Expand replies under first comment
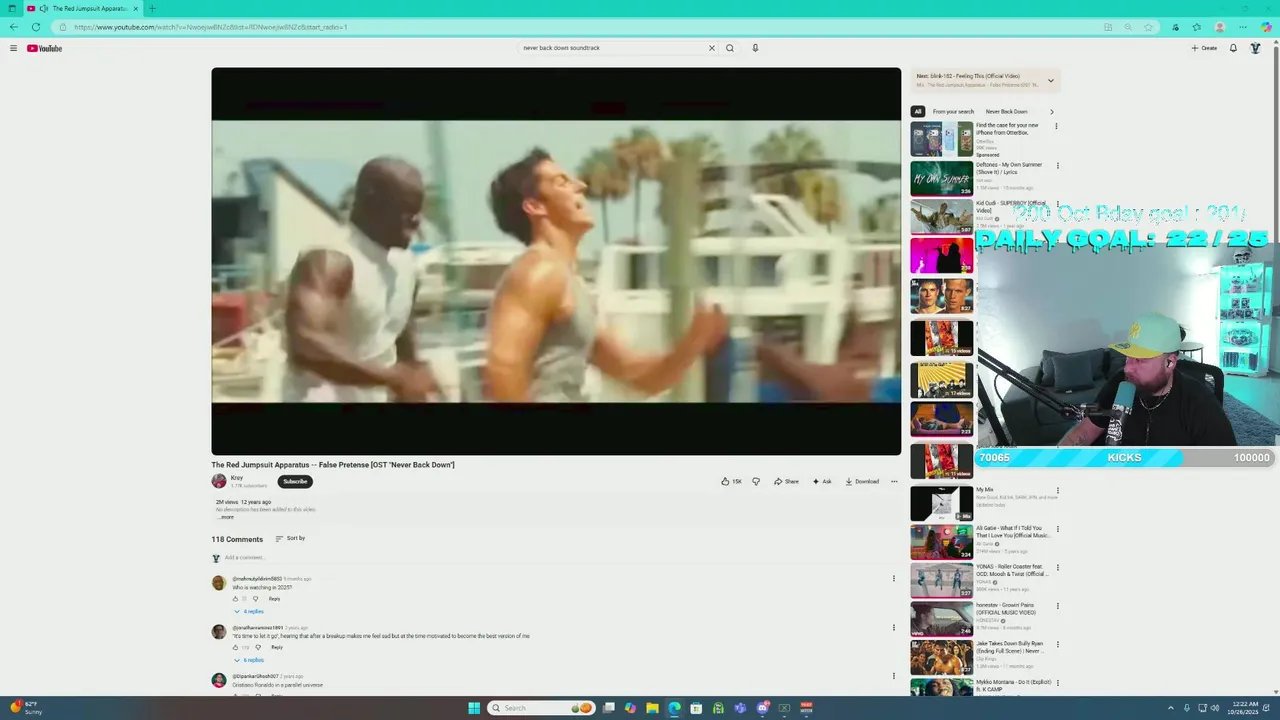The image size is (1280, 720). (x=250, y=611)
